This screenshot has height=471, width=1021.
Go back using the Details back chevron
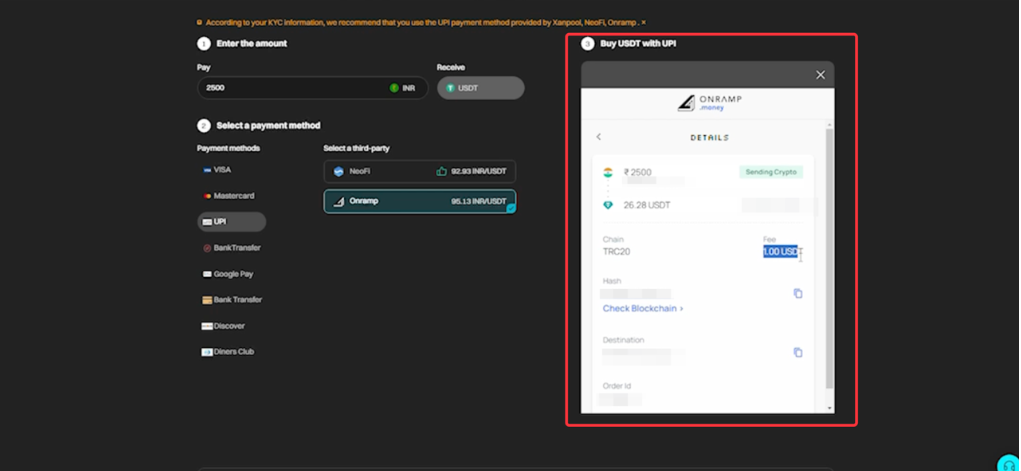coord(599,137)
